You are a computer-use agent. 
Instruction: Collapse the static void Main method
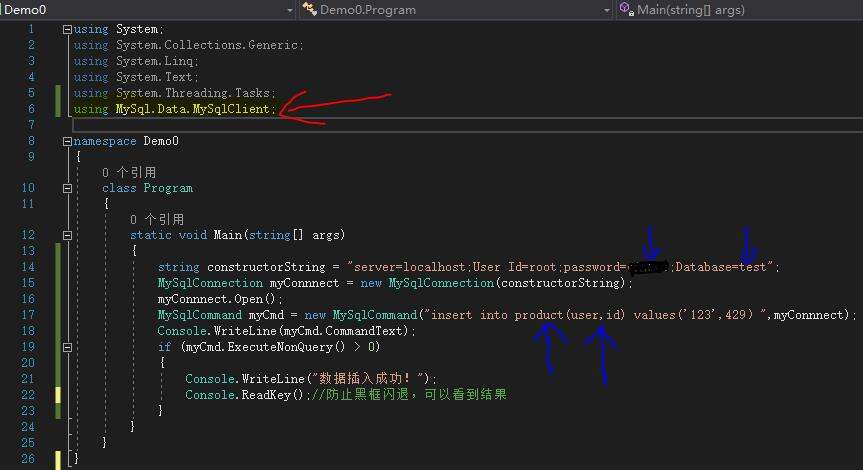67,236
